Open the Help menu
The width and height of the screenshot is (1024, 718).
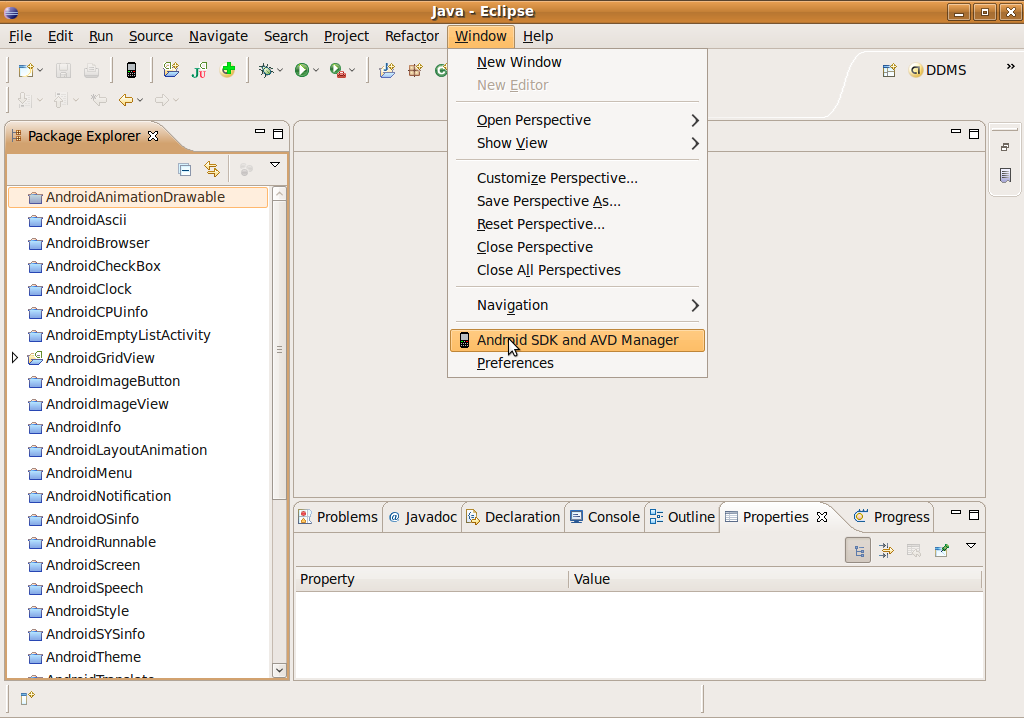[x=538, y=36]
